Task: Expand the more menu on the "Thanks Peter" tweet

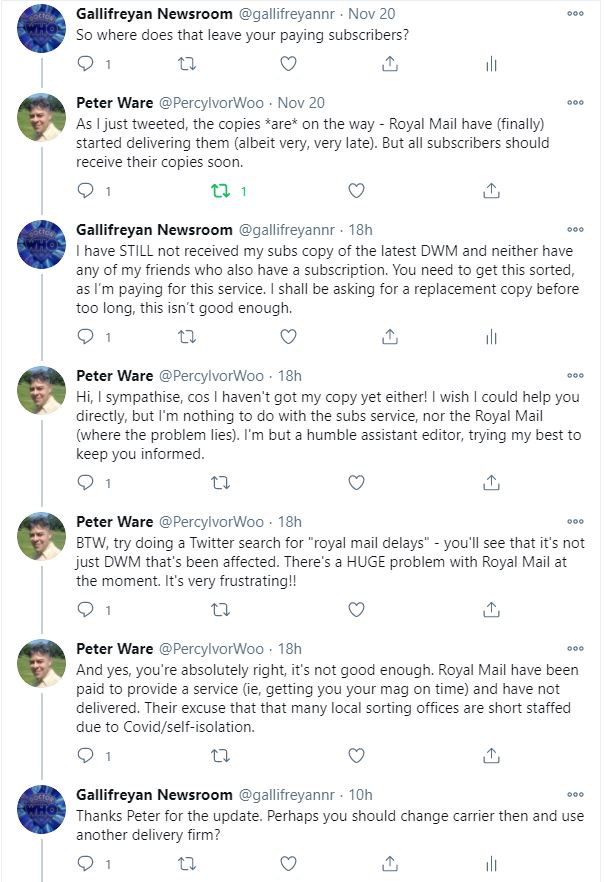Action: coord(575,794)
